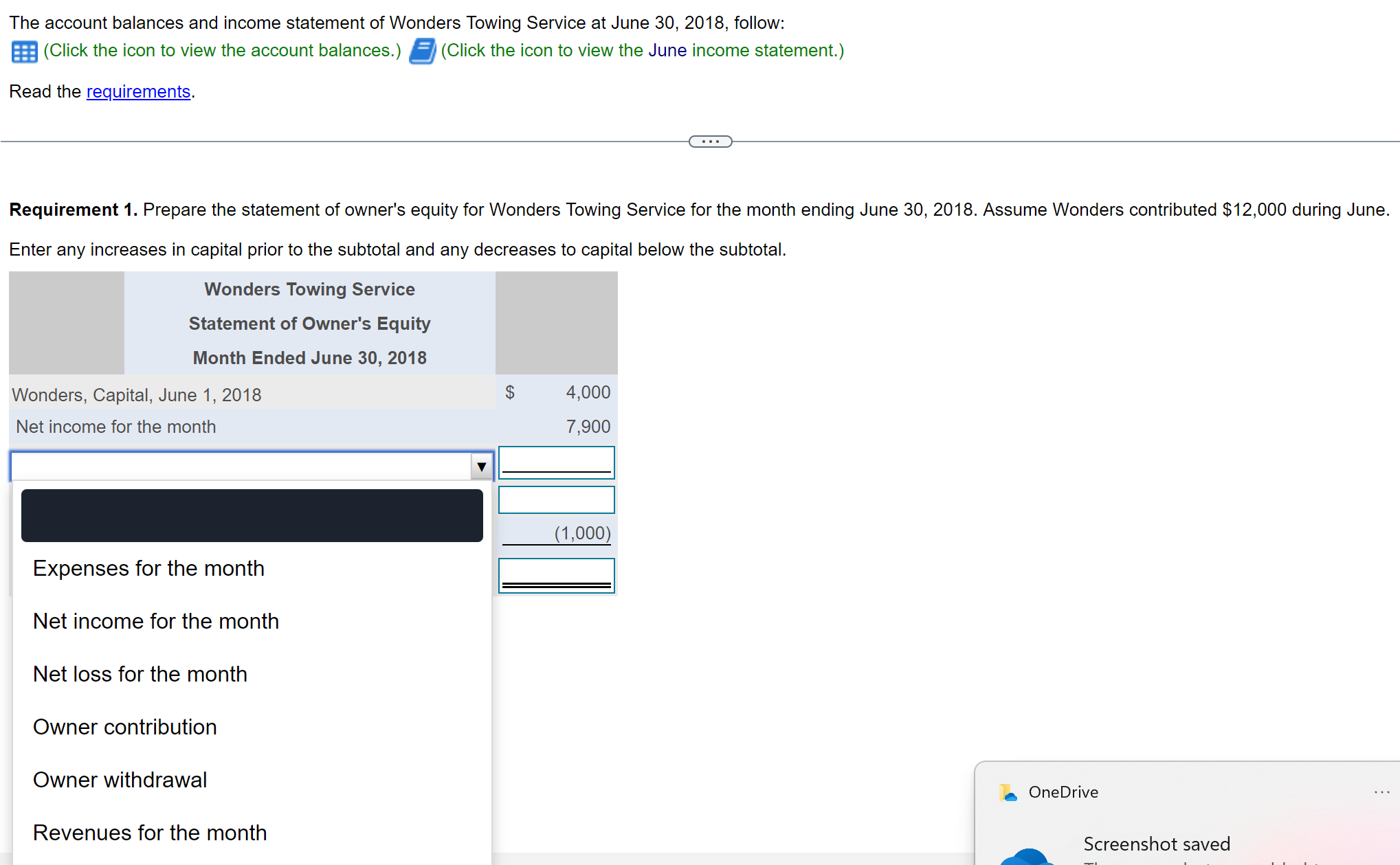Click the ellipsis divider button on the page

tap(709, 142)
